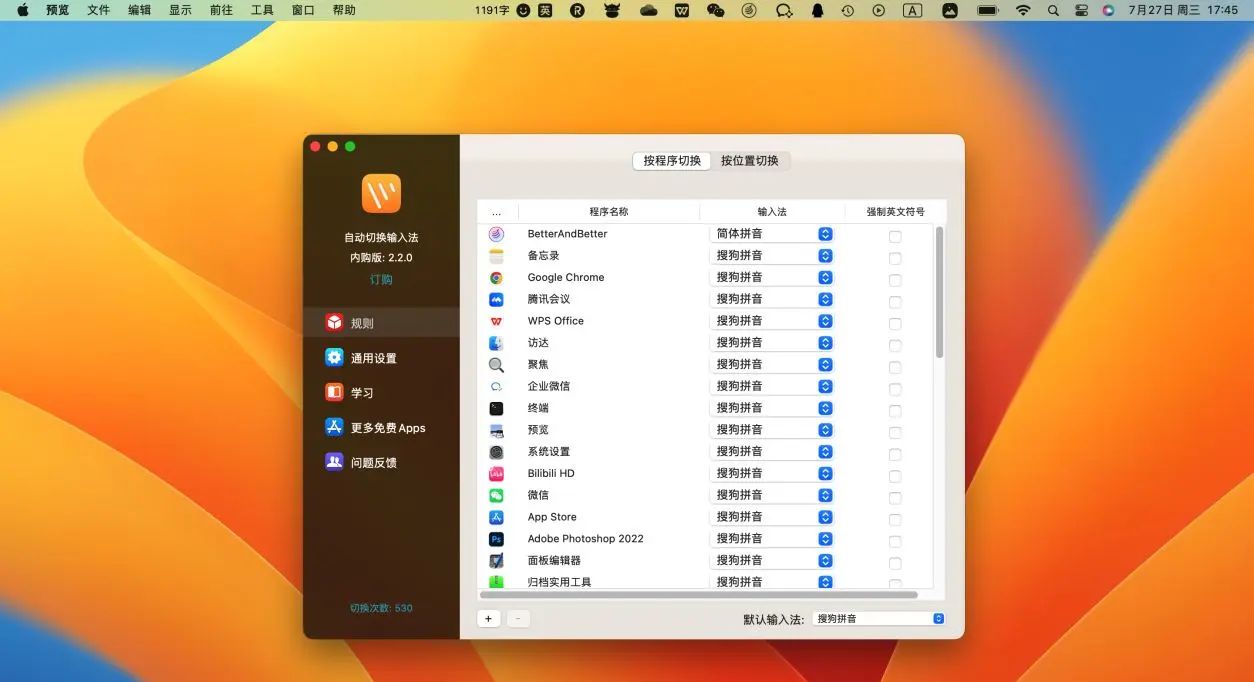Image resolution: width=1254 pixels, height=682 pixels.
Task: Enable 强制英文符号 for BetterAndBetter
Action: pyautogui.click(x=894, y=236)
